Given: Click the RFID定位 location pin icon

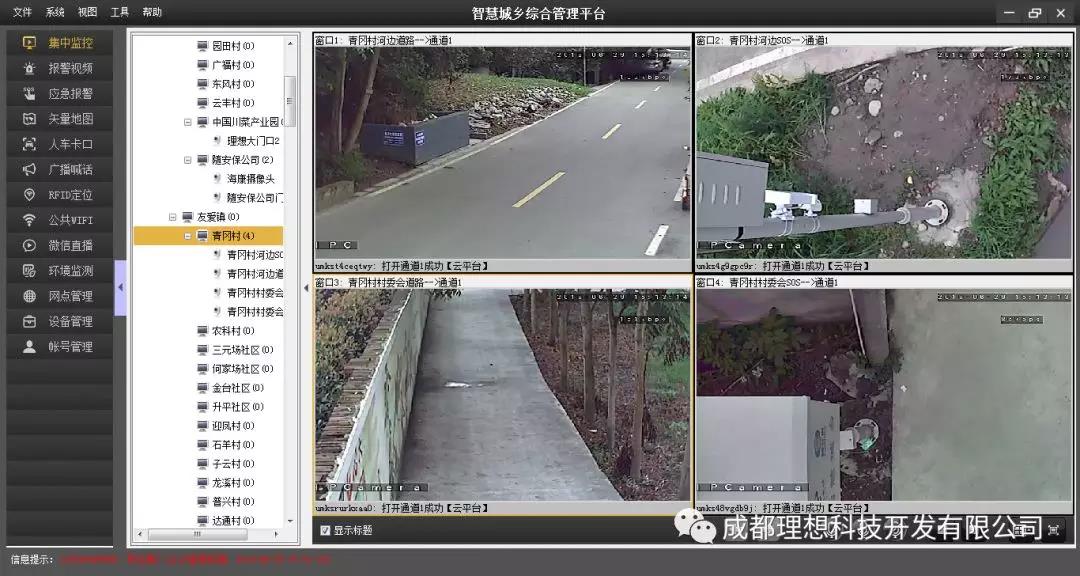Looking at the screenshot, I should pyautogui.click(x=29, y=195).
